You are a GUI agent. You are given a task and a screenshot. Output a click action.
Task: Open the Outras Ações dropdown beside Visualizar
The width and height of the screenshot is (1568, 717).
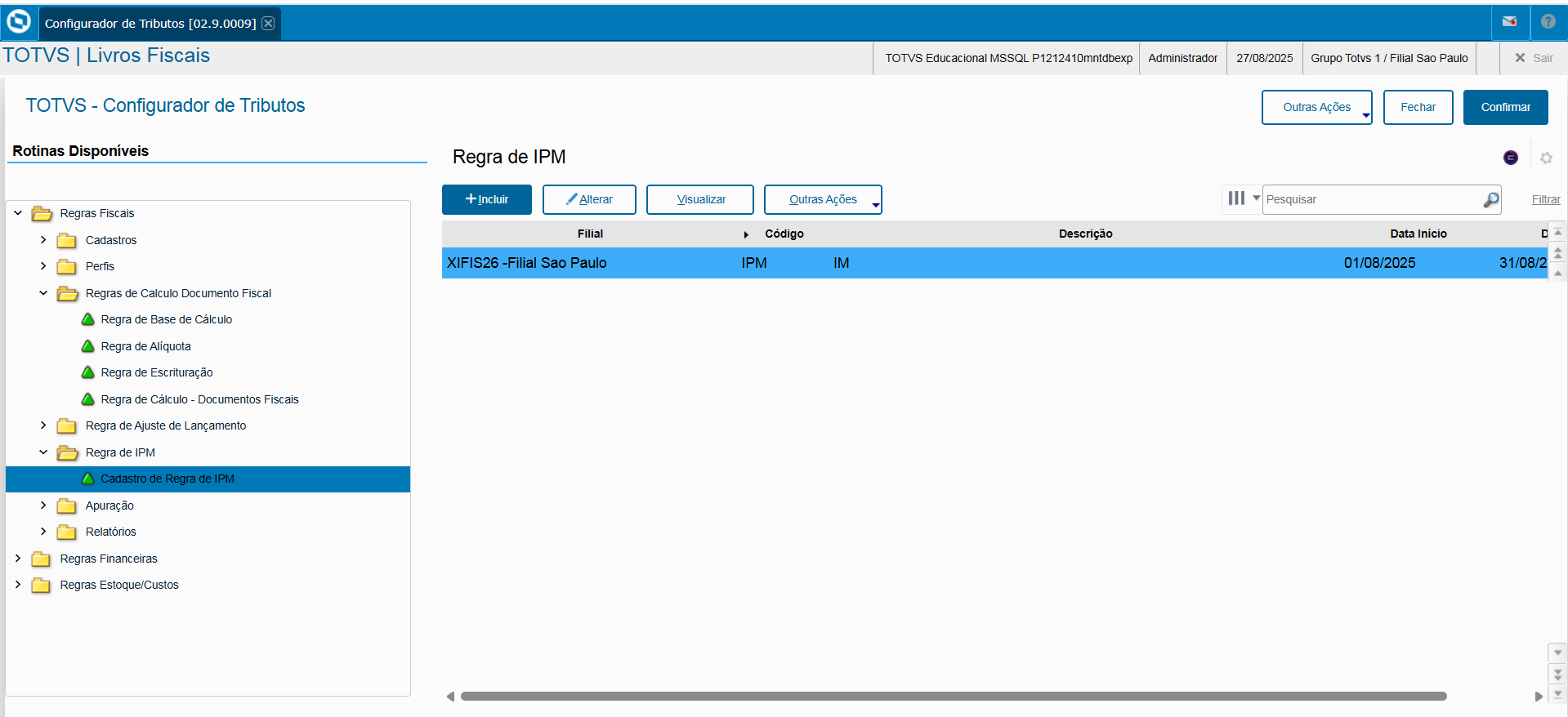(x=823, y=199)
